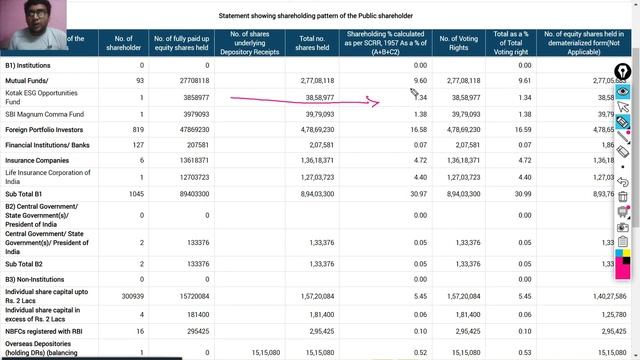Click the 30.97 shareholding percentage
Screen dimensions: 640x360
tap(418, 194)
